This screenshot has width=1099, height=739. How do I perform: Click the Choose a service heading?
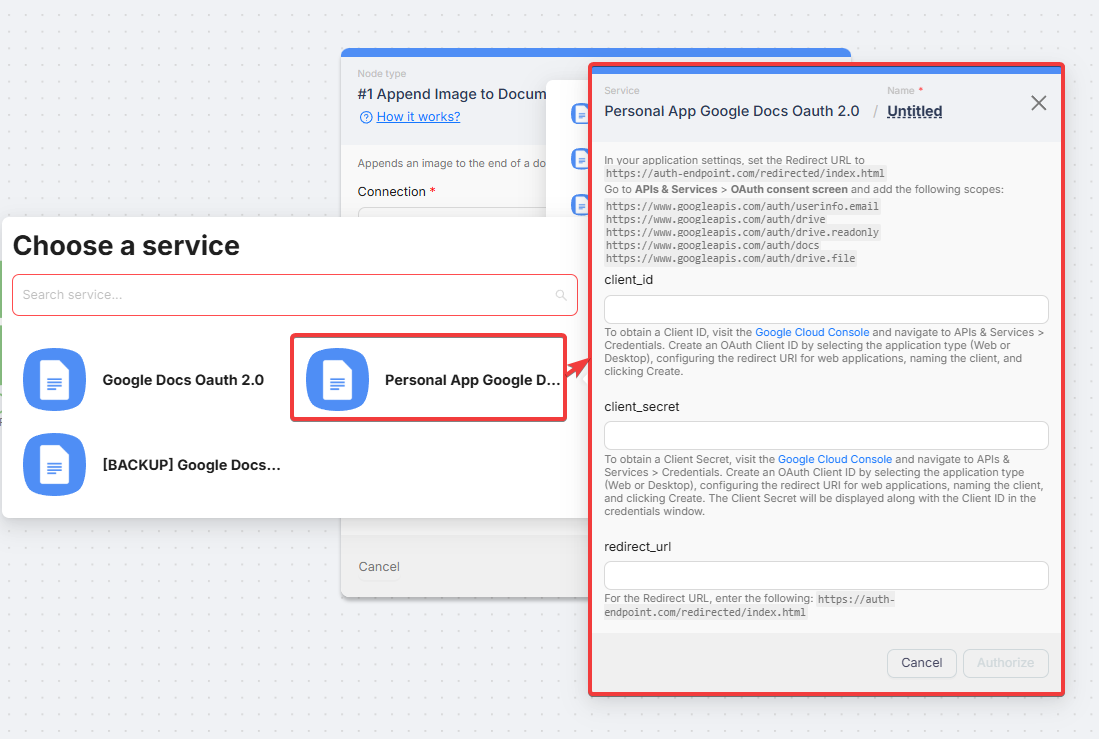point(126,246)
